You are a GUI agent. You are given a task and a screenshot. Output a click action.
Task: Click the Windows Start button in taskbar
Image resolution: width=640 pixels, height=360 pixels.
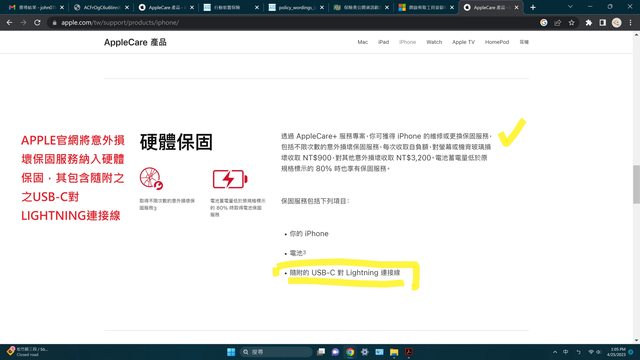tap(231, 352)
